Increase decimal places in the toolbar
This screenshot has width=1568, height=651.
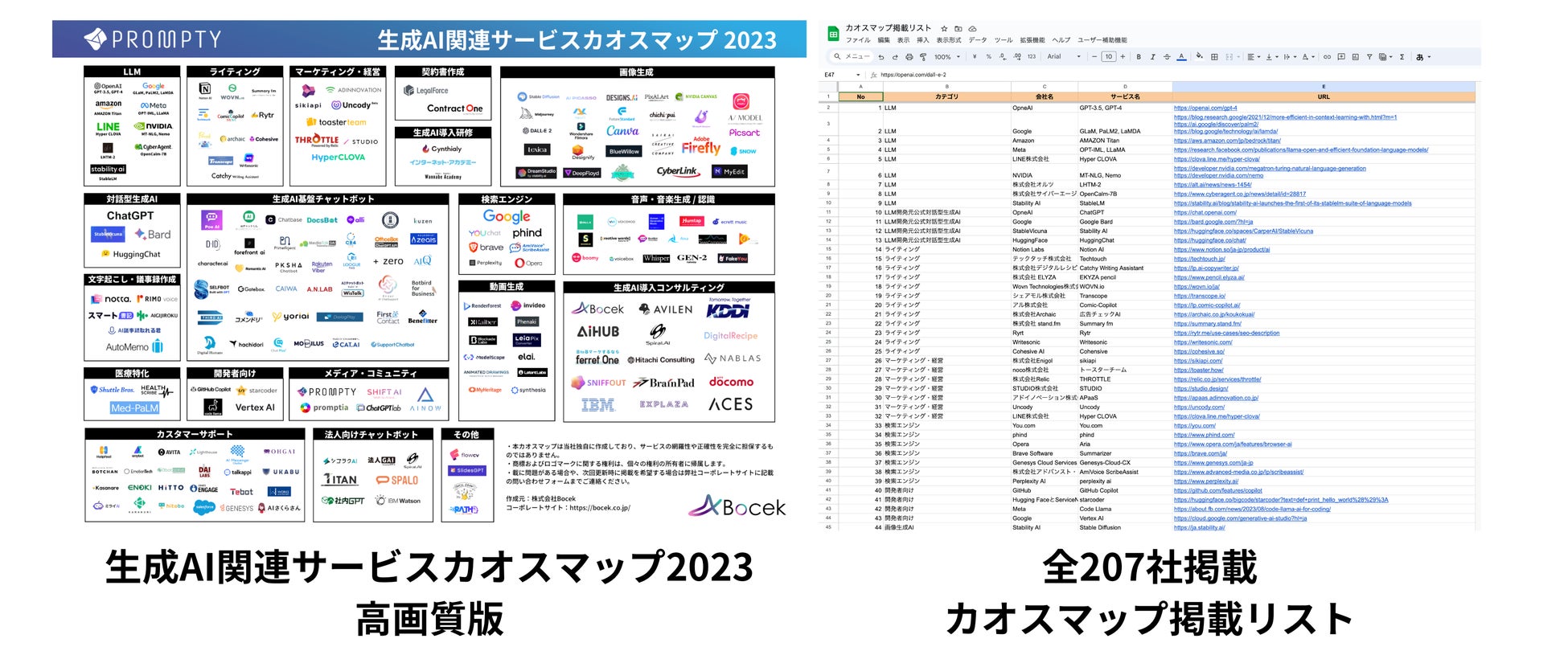pyautogui.click(x=1017, y=57)
